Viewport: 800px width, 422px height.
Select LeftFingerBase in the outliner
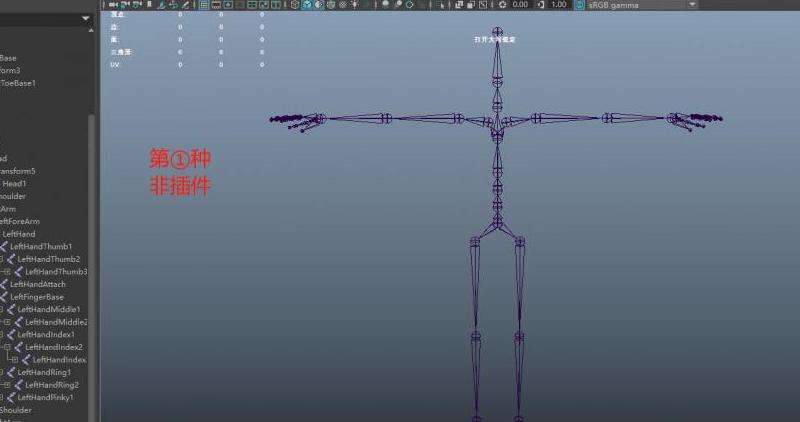(x=37, y=297)
